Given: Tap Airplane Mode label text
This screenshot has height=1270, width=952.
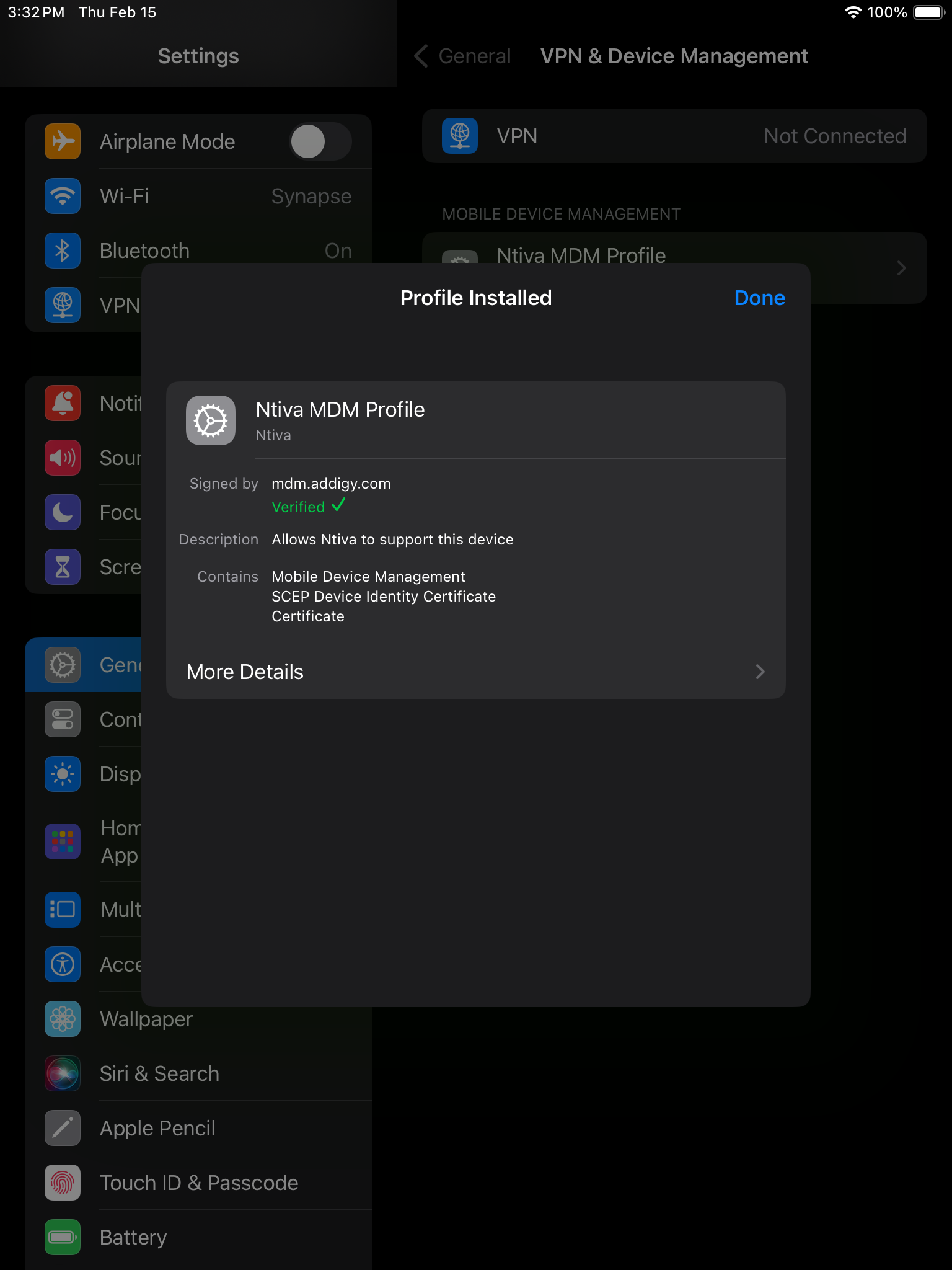Looking at the screenshot, I should (x=167, y=141).
